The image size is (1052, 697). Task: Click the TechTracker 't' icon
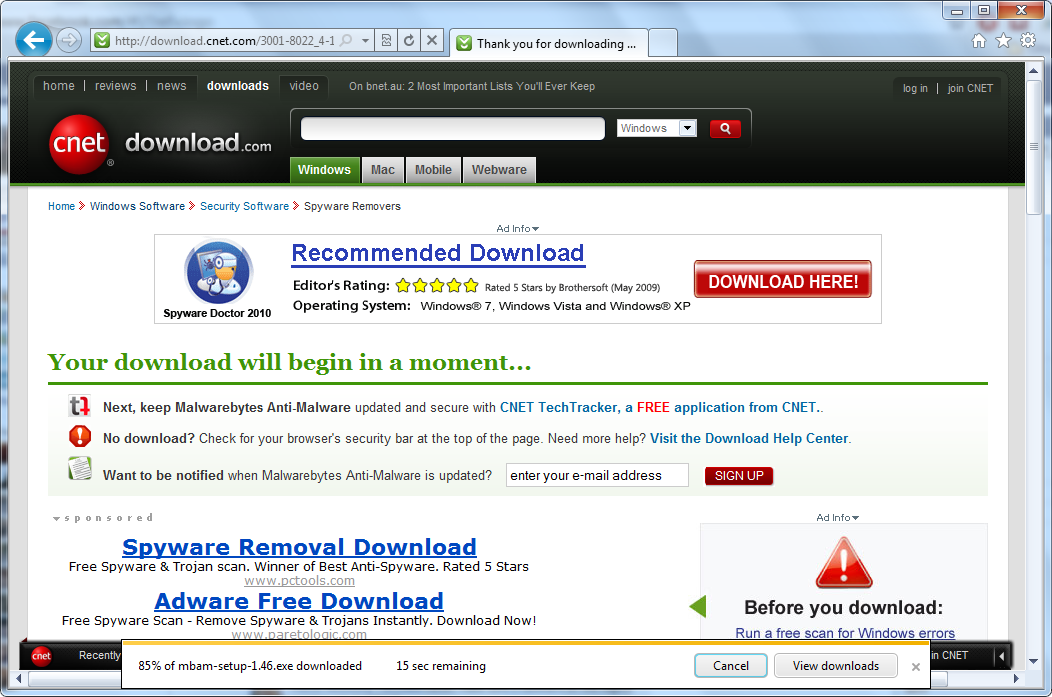pos(79,406)
